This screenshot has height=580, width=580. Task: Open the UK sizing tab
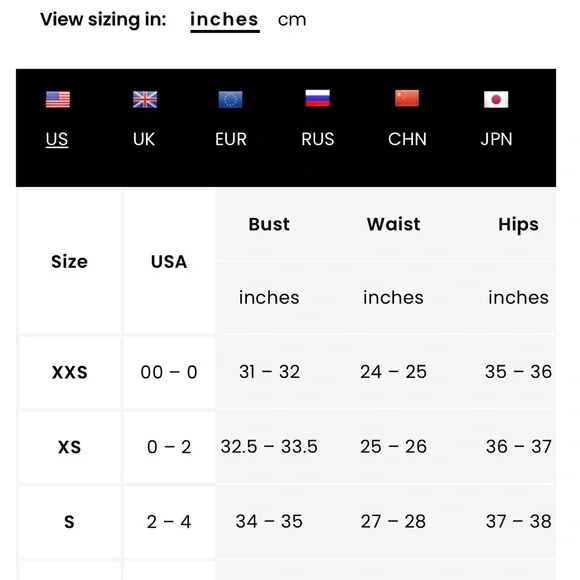pos(144,139)
